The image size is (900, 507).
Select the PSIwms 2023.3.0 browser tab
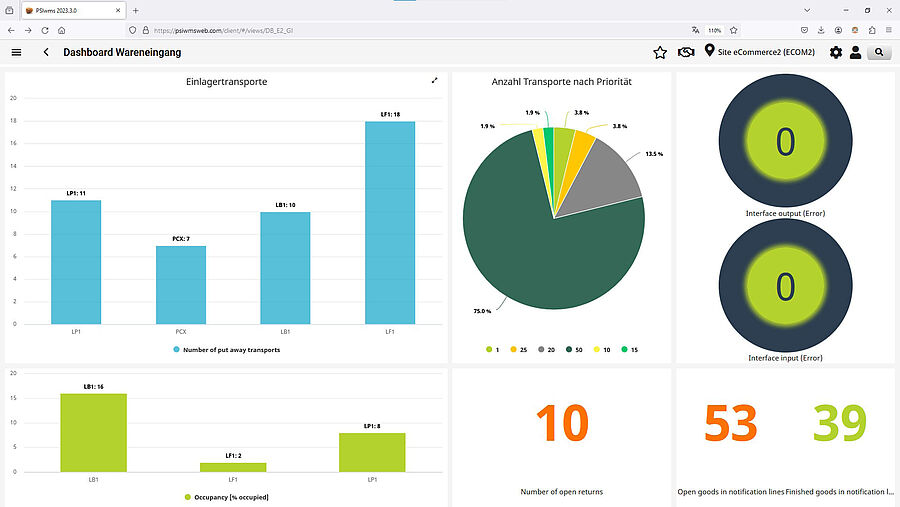click(x=62, y=10)
